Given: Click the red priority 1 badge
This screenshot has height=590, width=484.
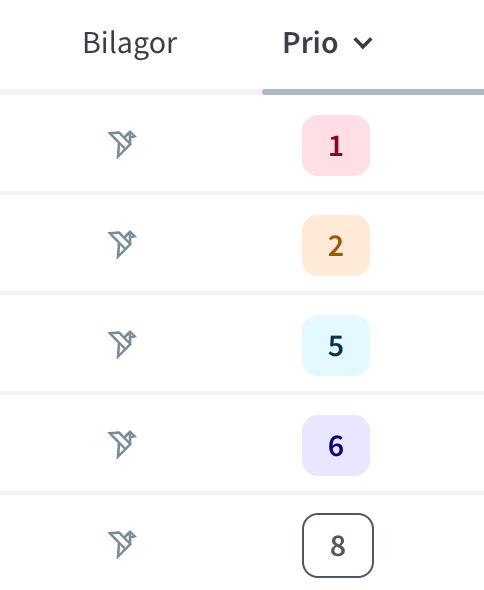Looking at the screenshot, I should (336, 145).
